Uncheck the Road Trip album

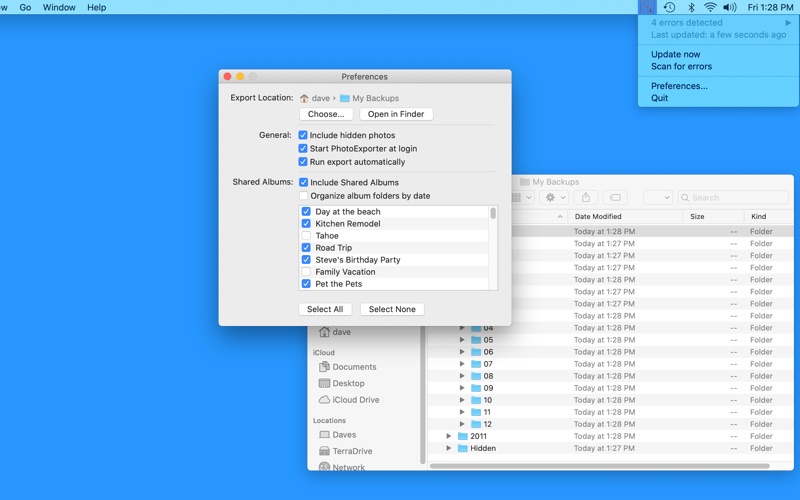[x=306, y=247]
